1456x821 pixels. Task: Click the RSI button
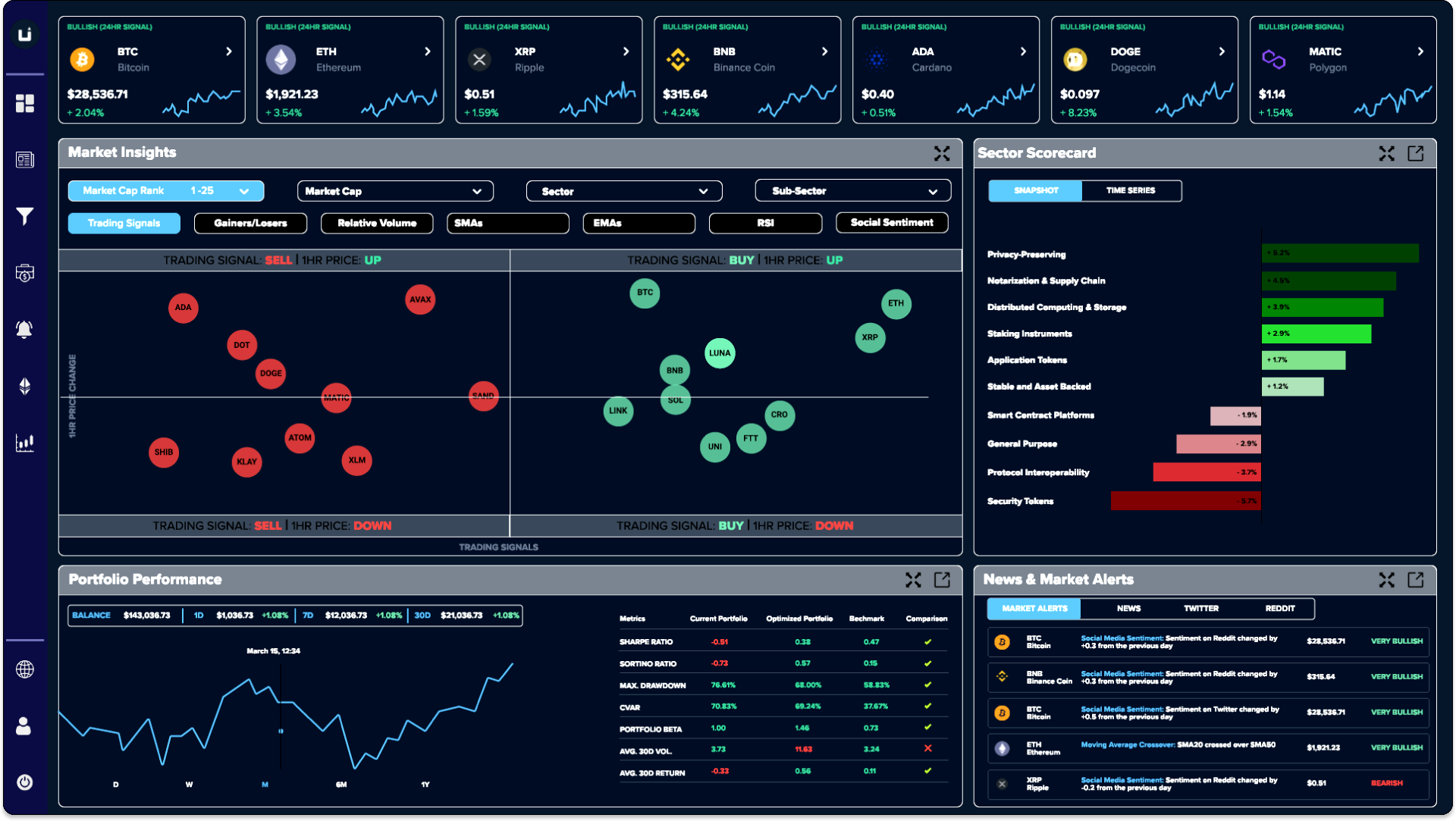pyautogui.click(x=765, y=223)
